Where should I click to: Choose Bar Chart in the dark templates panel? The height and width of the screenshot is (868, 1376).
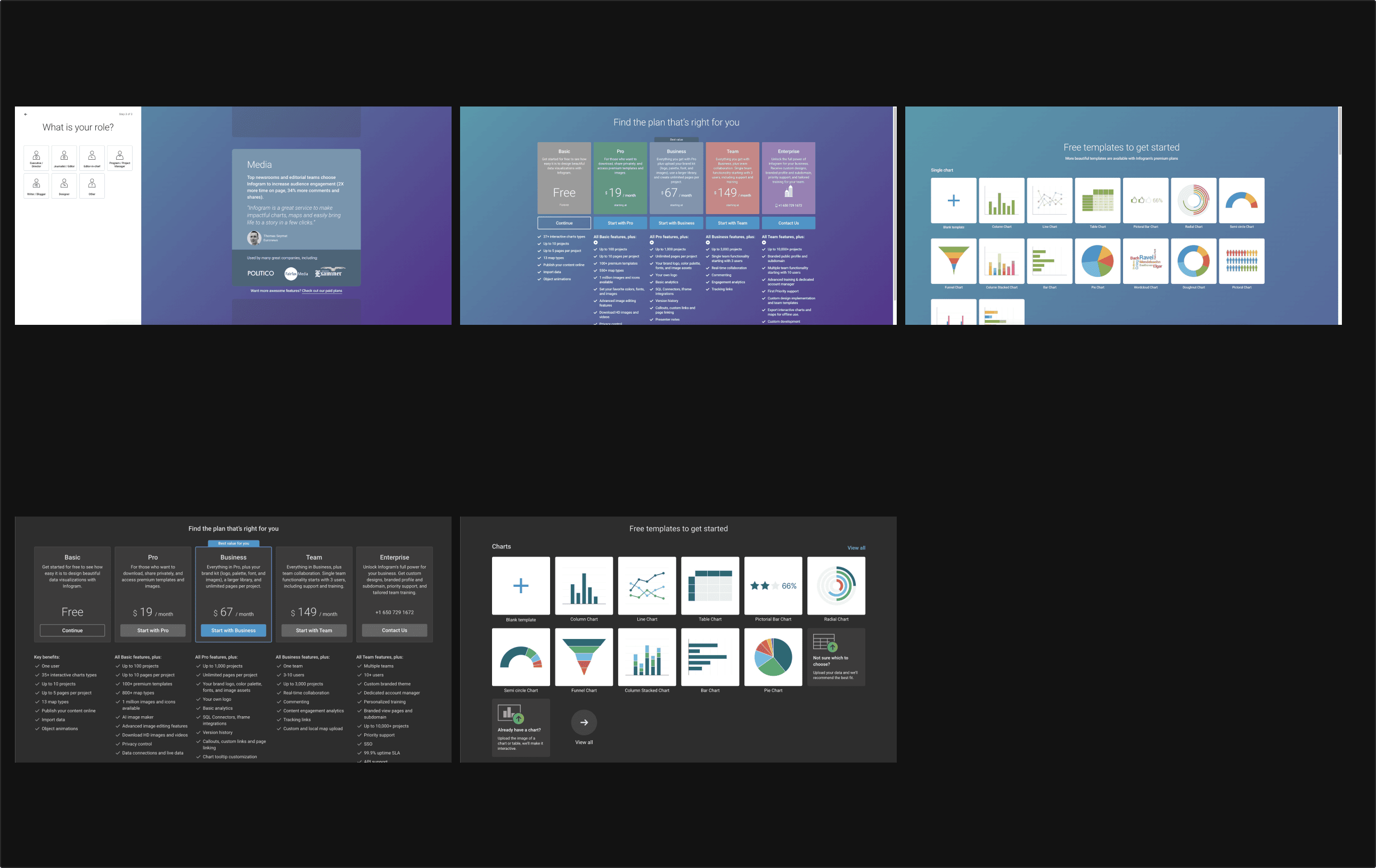click(x=710, y=657)
